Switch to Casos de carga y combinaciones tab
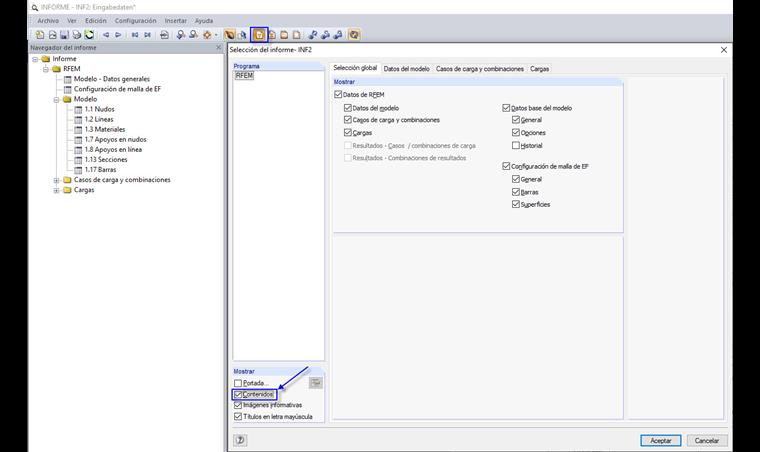 [480, 69]
